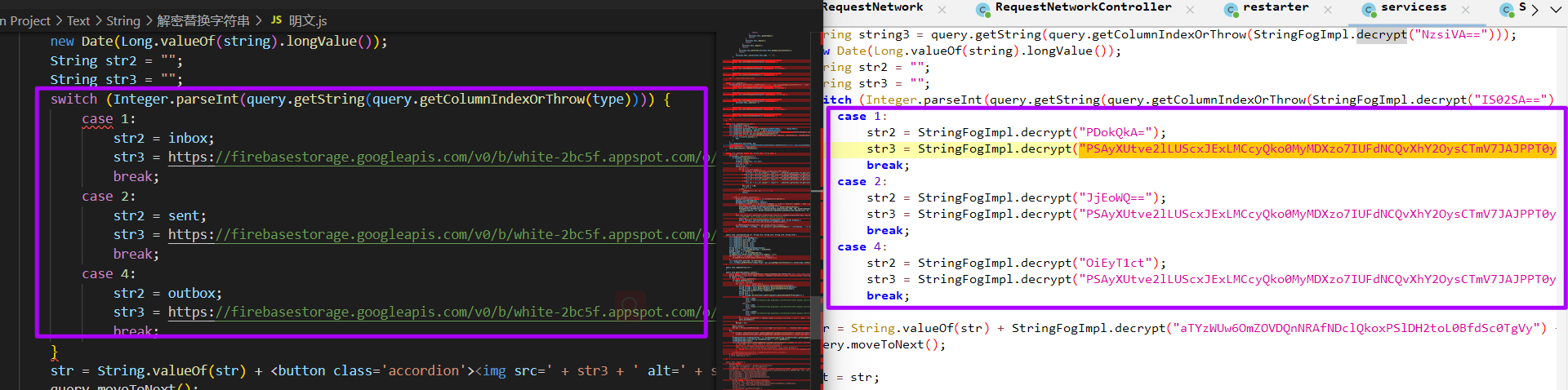Viewport: 1568px width, 390px height.
Task: Click the JS file icon in breadcrumb
Action: pos(276,20)
